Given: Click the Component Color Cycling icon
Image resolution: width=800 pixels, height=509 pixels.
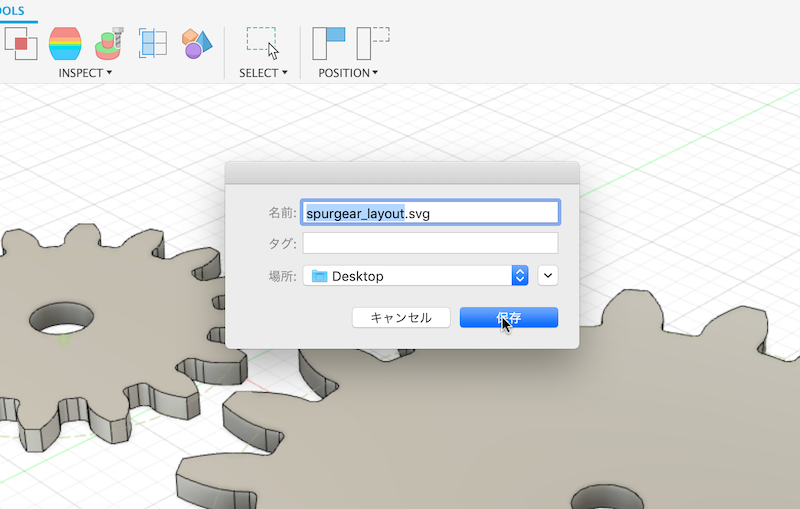Looking at the screenshot, I should 197,43.
